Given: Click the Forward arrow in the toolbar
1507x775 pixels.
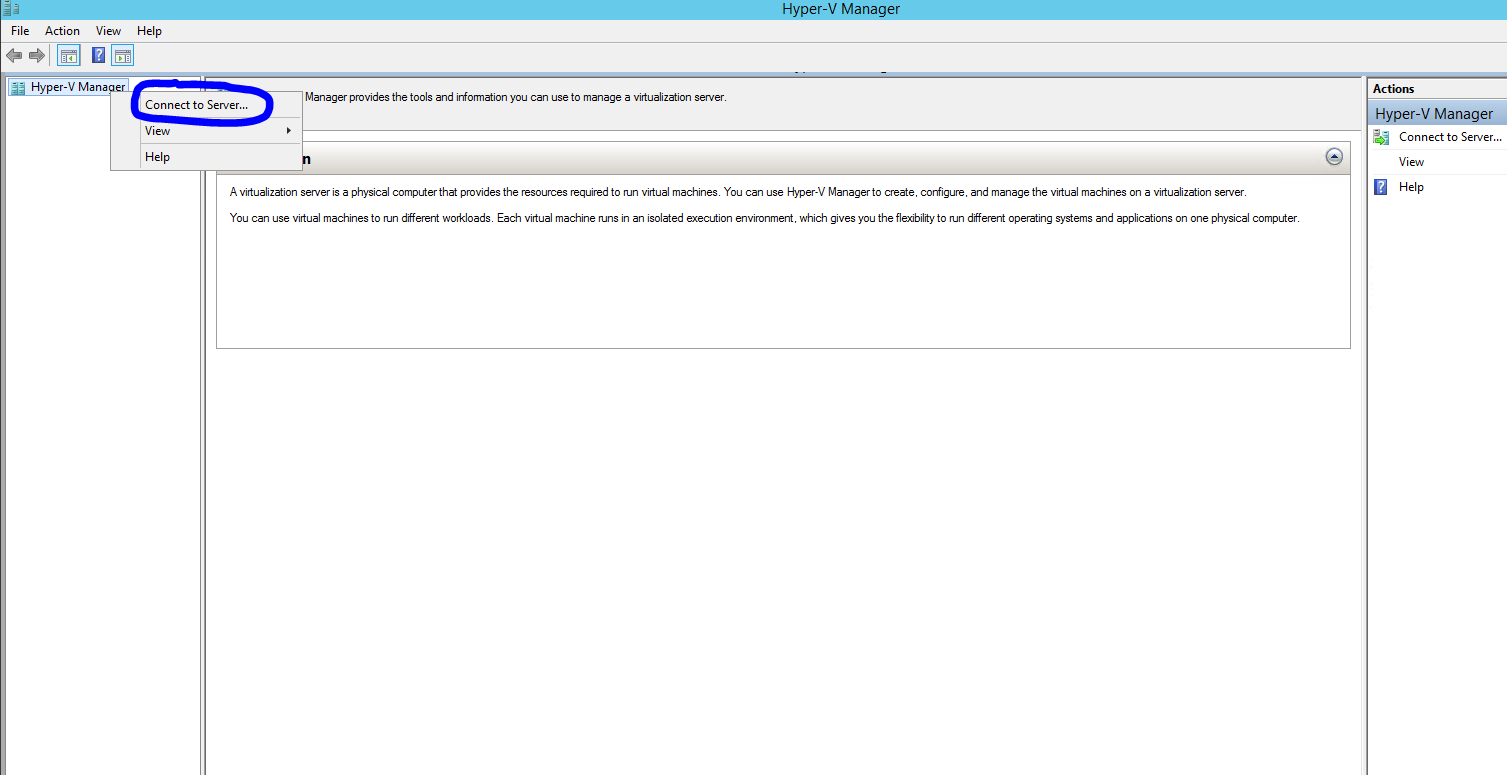Looking at the screenshot, I should 37,55.
